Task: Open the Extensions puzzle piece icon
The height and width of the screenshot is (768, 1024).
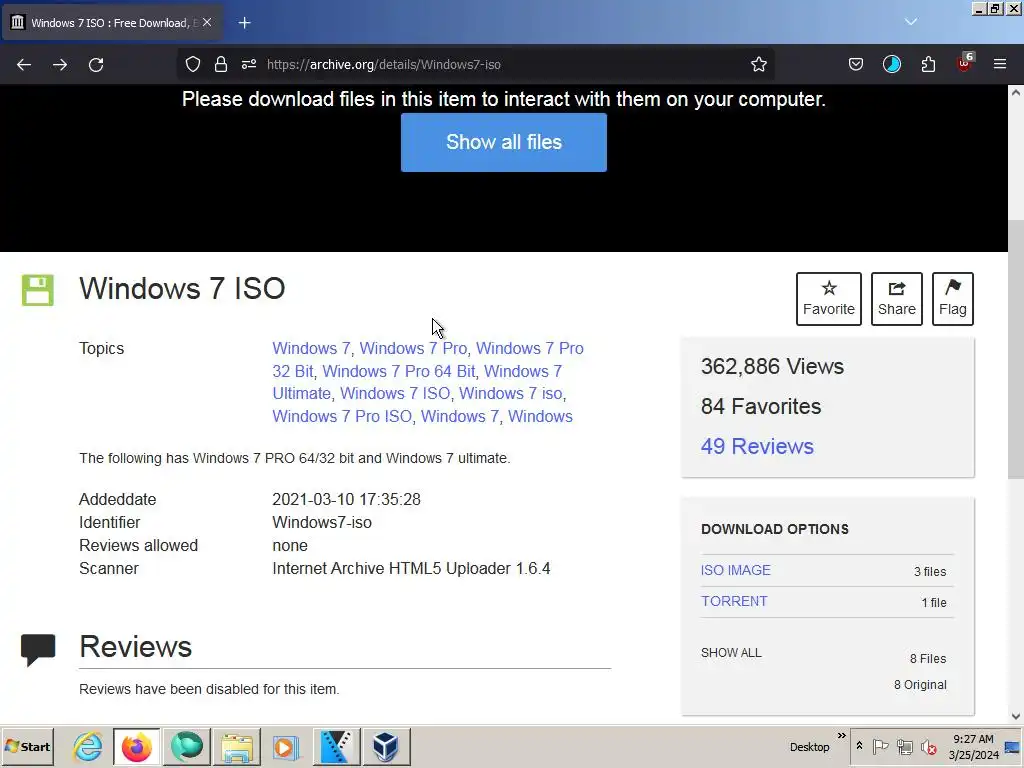Action: [x=928, y=64]
